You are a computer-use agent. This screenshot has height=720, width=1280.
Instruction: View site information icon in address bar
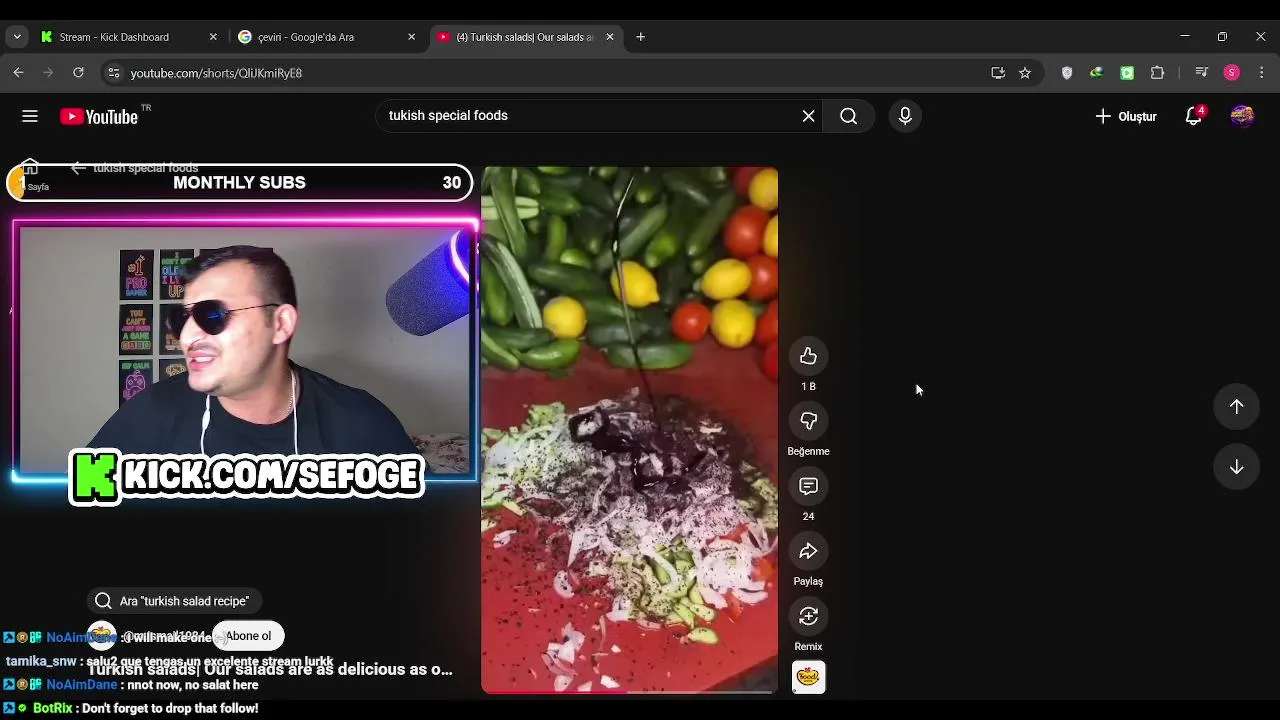(x=114, y=73)
